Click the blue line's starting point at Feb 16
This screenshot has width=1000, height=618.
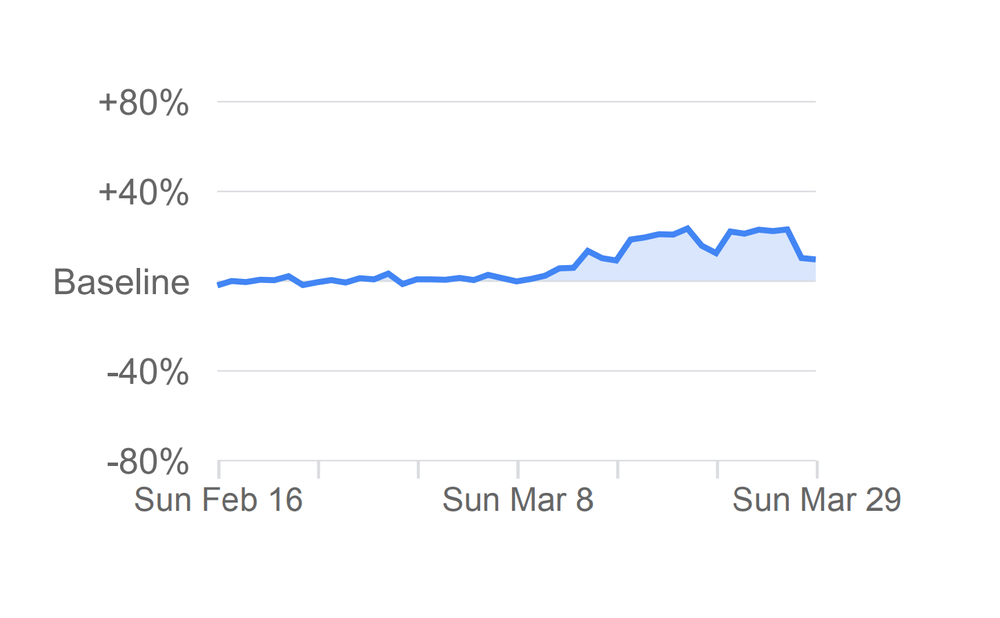(x=219, y=285)
